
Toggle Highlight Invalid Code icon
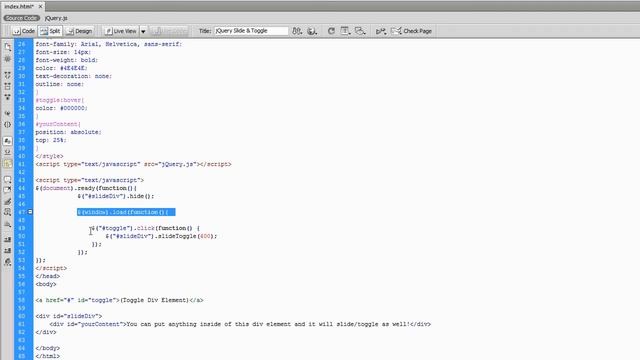pos(7,152)
